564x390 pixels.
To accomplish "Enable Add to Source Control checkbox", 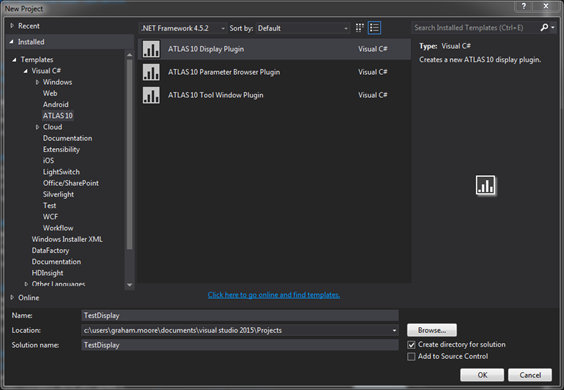I will [411, 357].
